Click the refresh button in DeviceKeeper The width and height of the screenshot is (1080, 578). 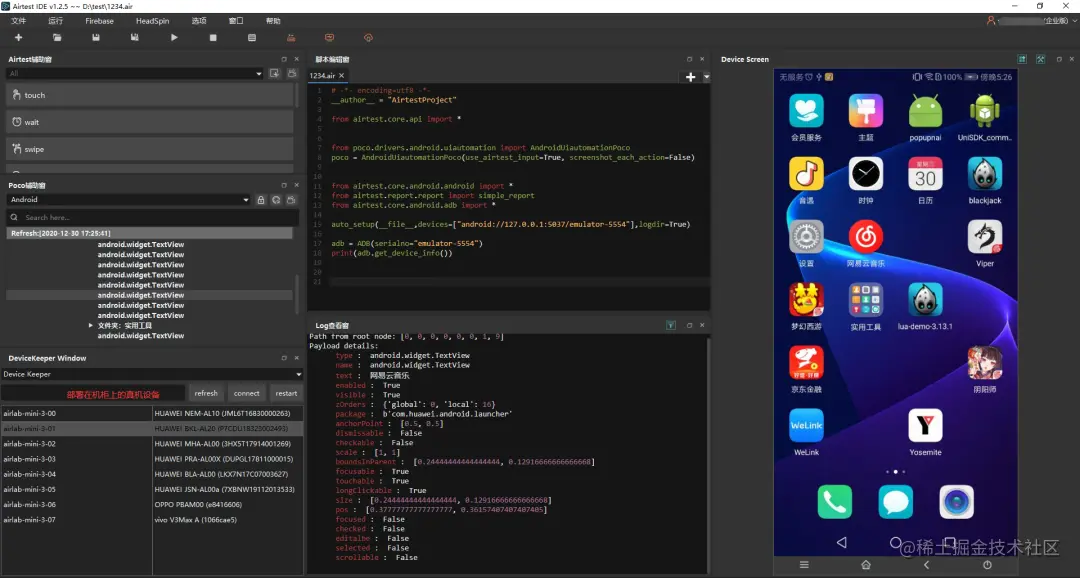click(206, 393)
